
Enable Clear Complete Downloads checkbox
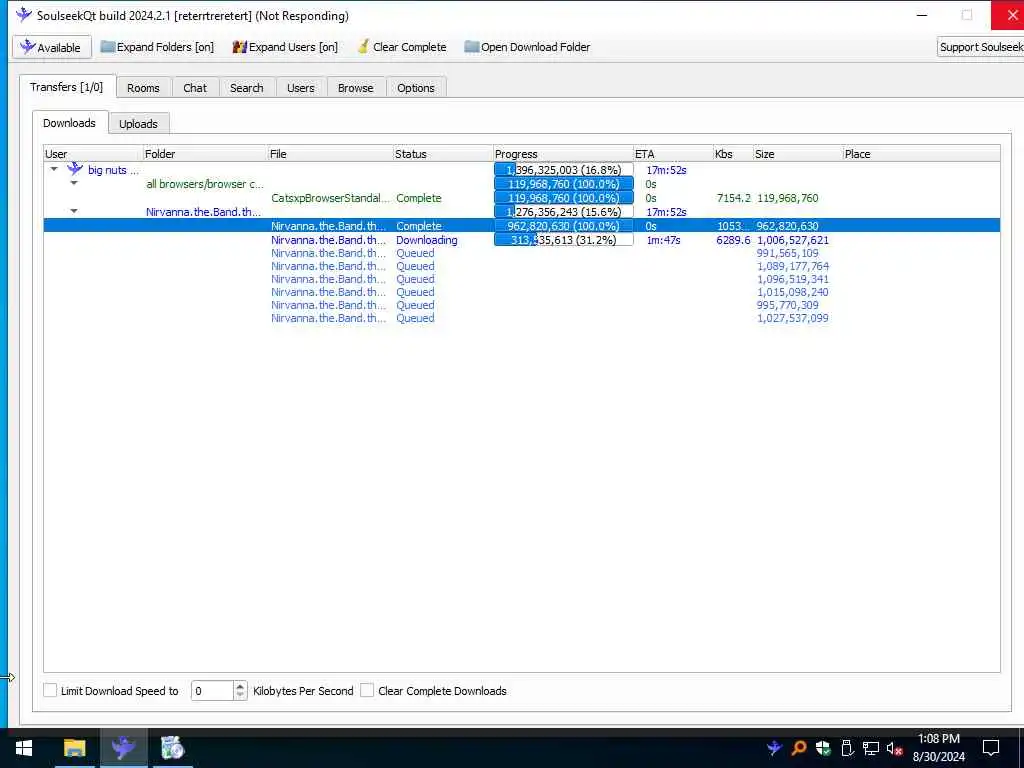[367, 690]
